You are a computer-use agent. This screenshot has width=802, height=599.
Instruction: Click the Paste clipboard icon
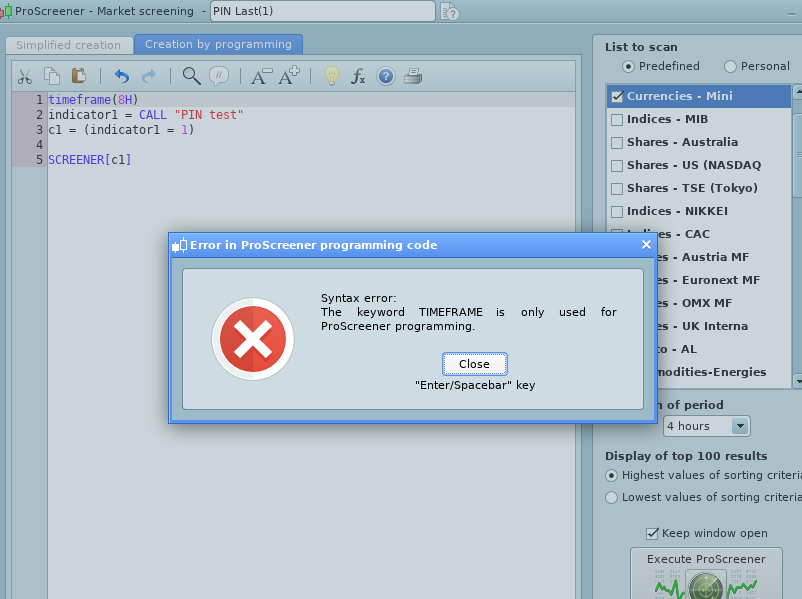point(79,76)
